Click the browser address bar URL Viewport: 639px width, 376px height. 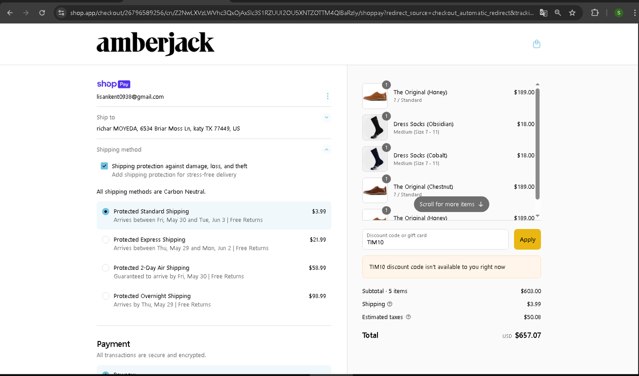coord(302,13)
